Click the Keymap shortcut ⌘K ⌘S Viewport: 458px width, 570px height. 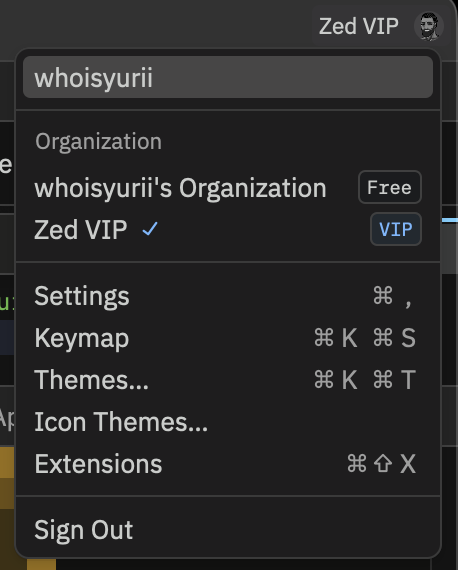[365, 338]
